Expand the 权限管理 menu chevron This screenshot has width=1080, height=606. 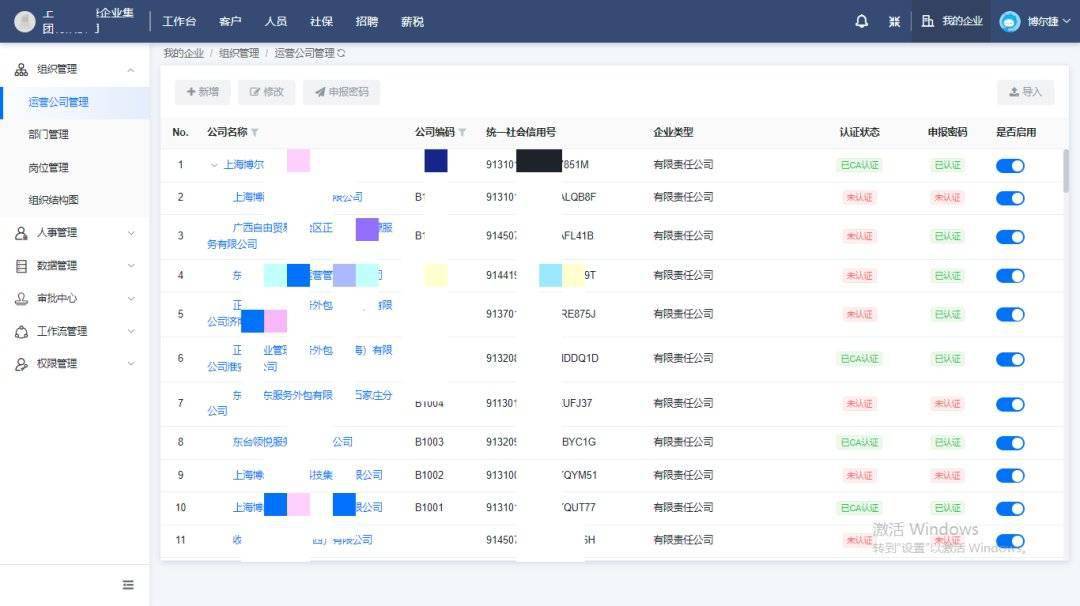pos(131,364)
